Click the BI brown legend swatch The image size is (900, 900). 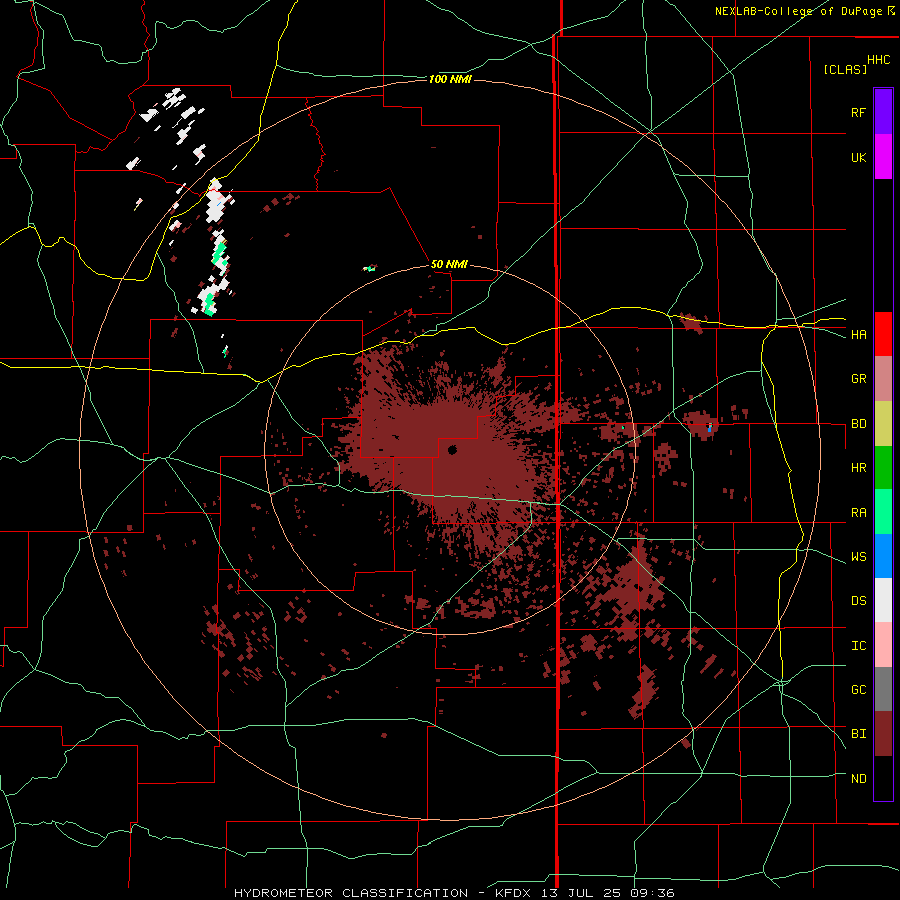pos(883,734)
